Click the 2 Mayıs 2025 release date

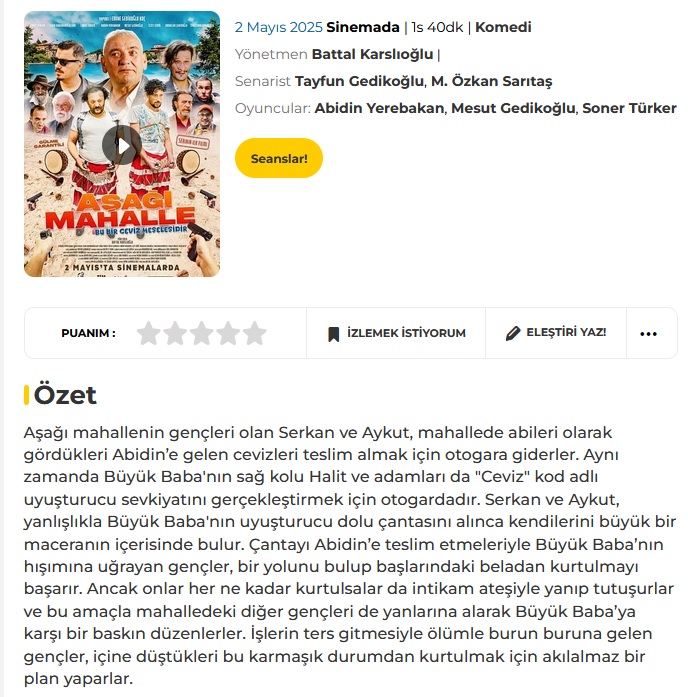(x=279, y=27)
